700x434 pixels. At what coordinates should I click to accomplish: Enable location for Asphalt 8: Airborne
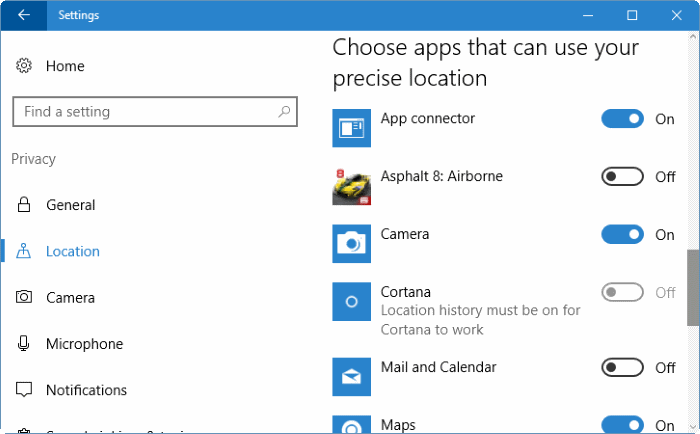[x=622, y=176]
